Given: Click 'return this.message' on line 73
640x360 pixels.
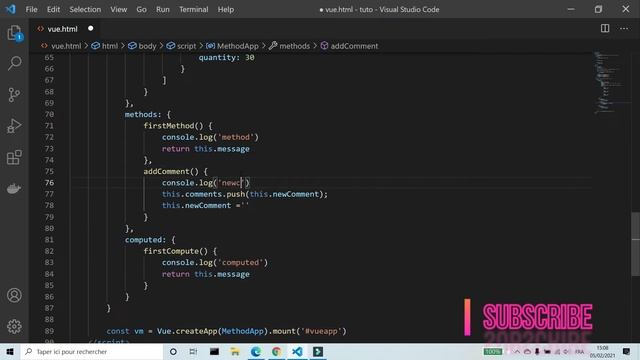Looking at the screenshot, I should pyautogui.click(x=206, y=149).
